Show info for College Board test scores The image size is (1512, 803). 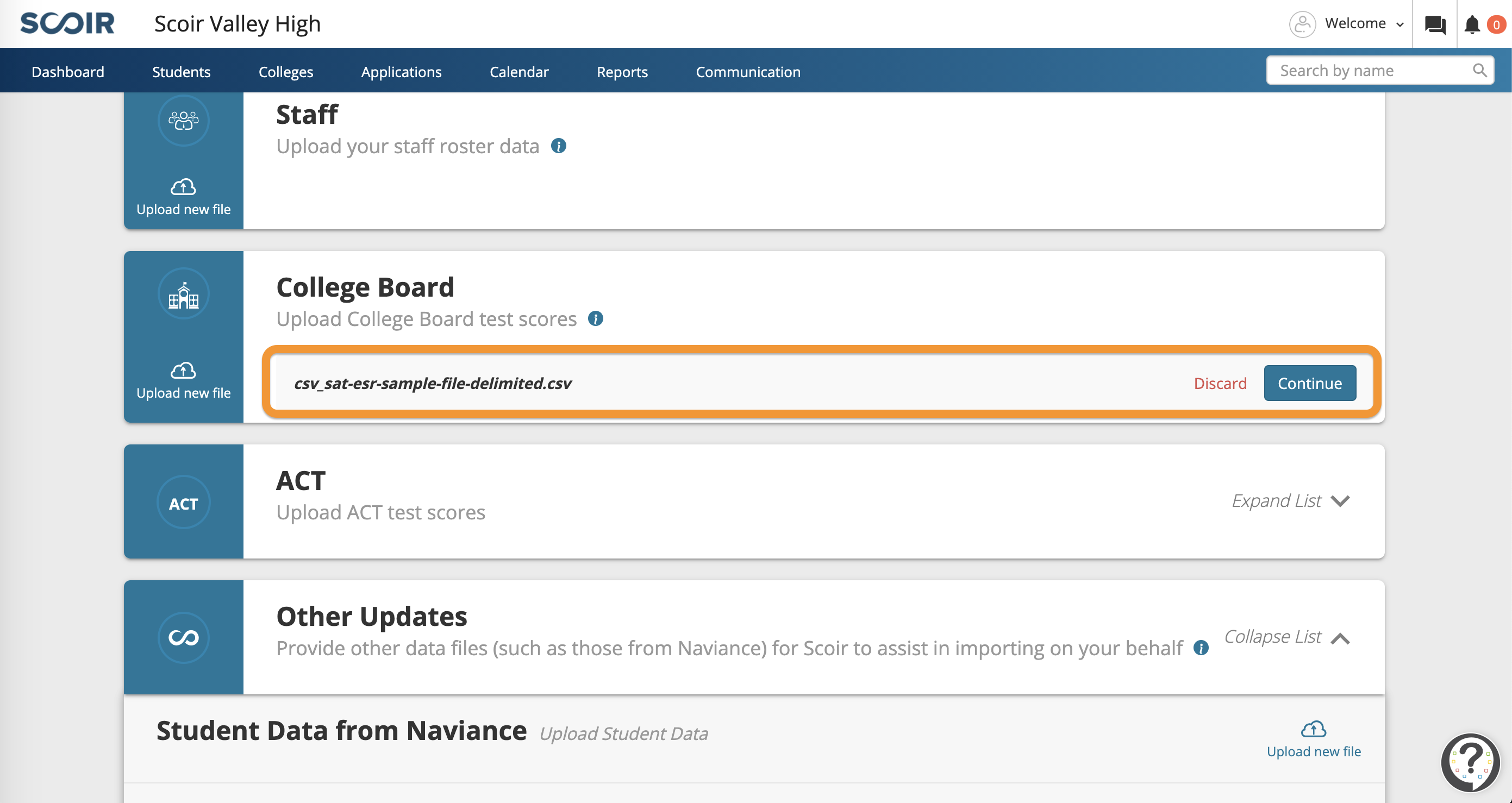595,318
